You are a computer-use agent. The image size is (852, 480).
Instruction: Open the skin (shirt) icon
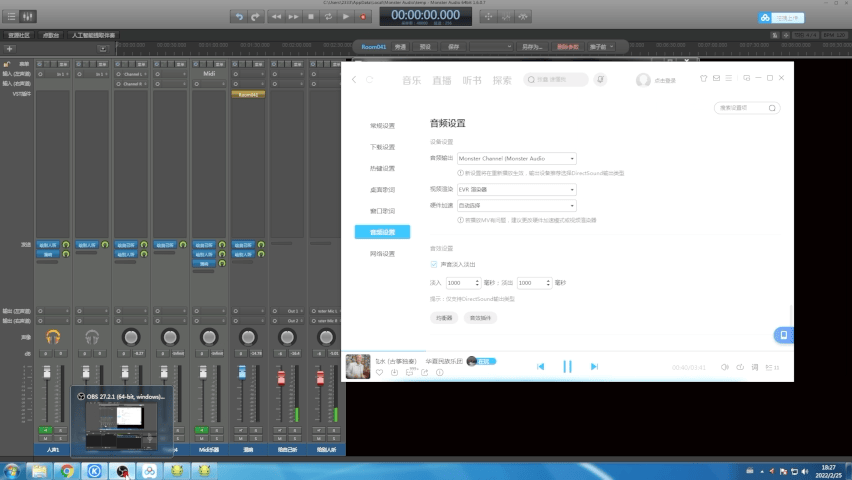click(x=704, y=78)
